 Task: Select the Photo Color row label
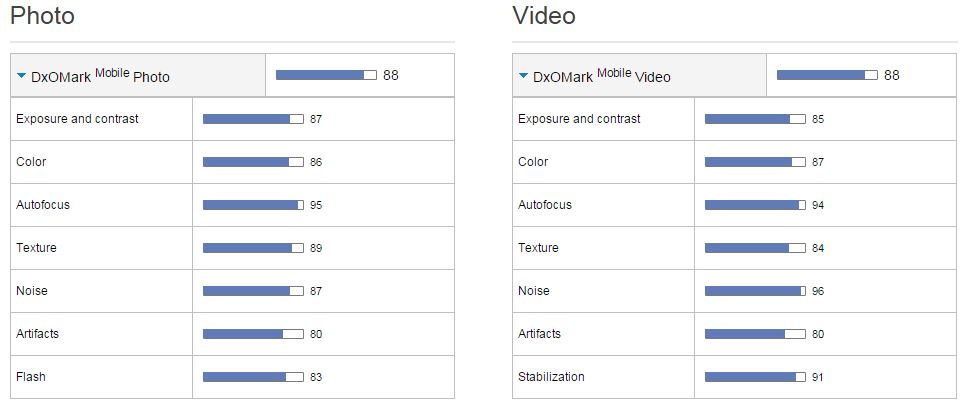pyautogui.click(x=31, y=162)
